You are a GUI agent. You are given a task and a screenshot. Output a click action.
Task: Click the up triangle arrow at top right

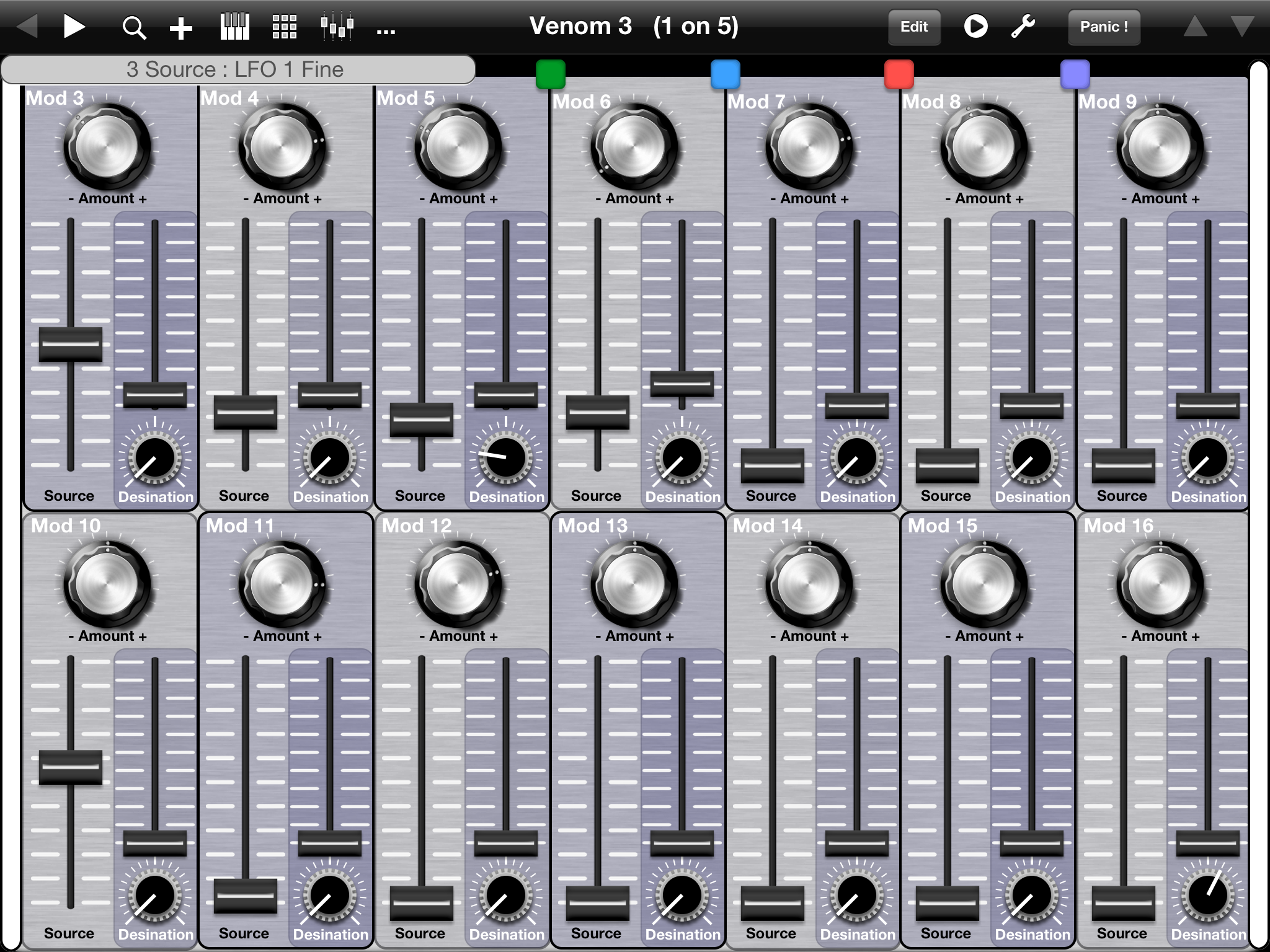tap(1195, 27)
